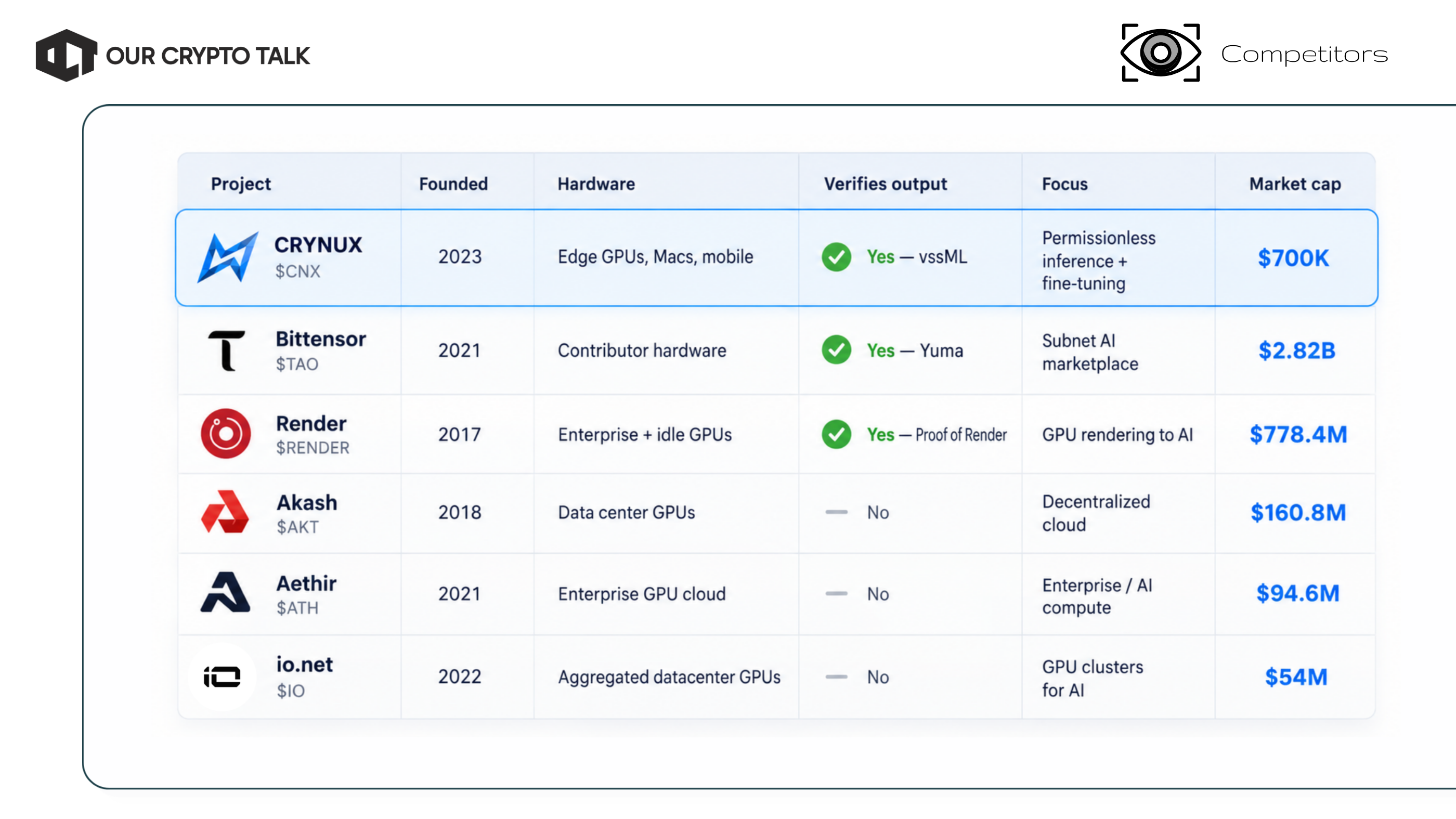This screenshot has width=1456, height=819.
Task: Click GPU clusters for AI text
Action: click(1093, 678)
